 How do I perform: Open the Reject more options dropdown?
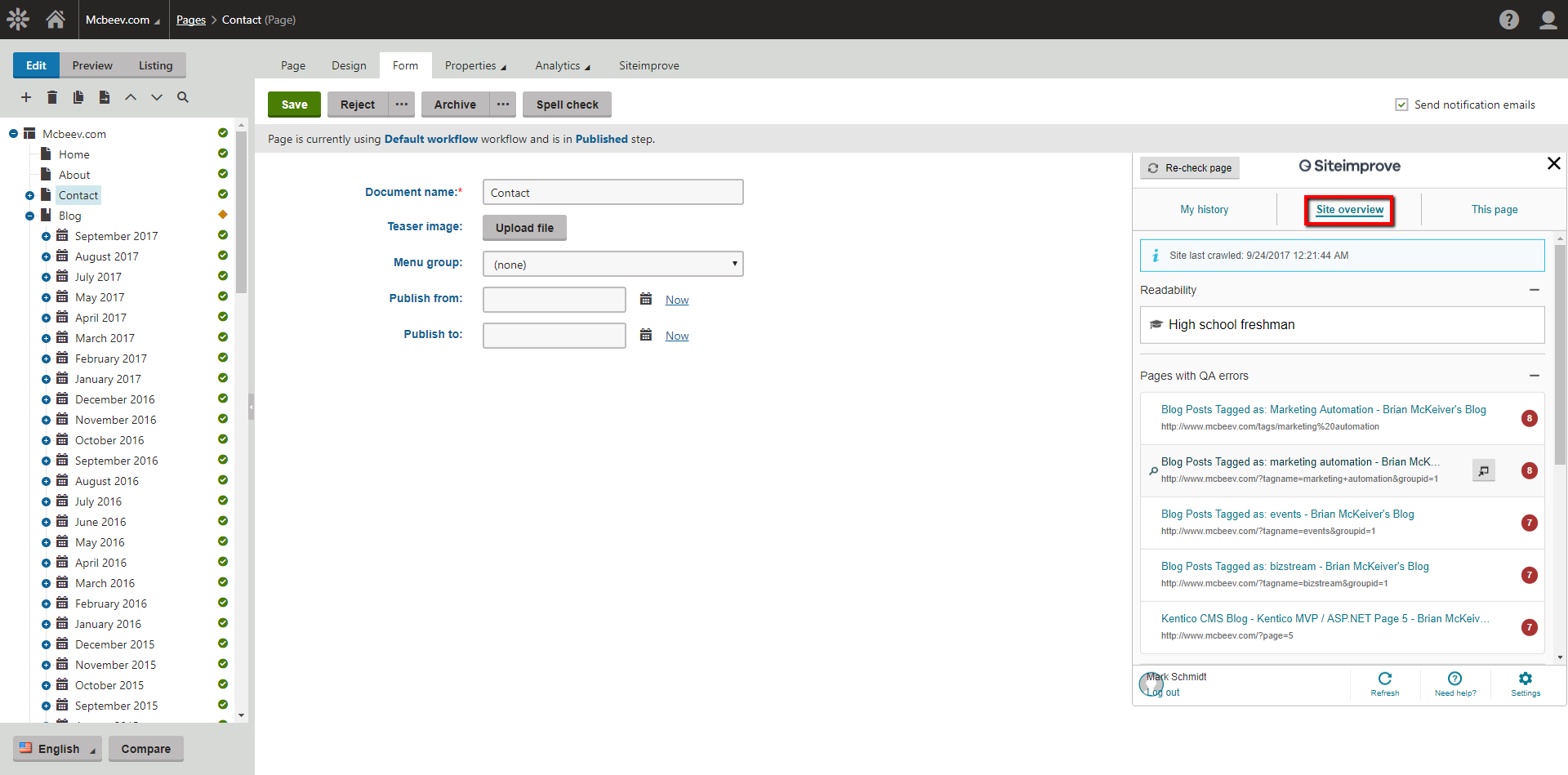point(401,105)
